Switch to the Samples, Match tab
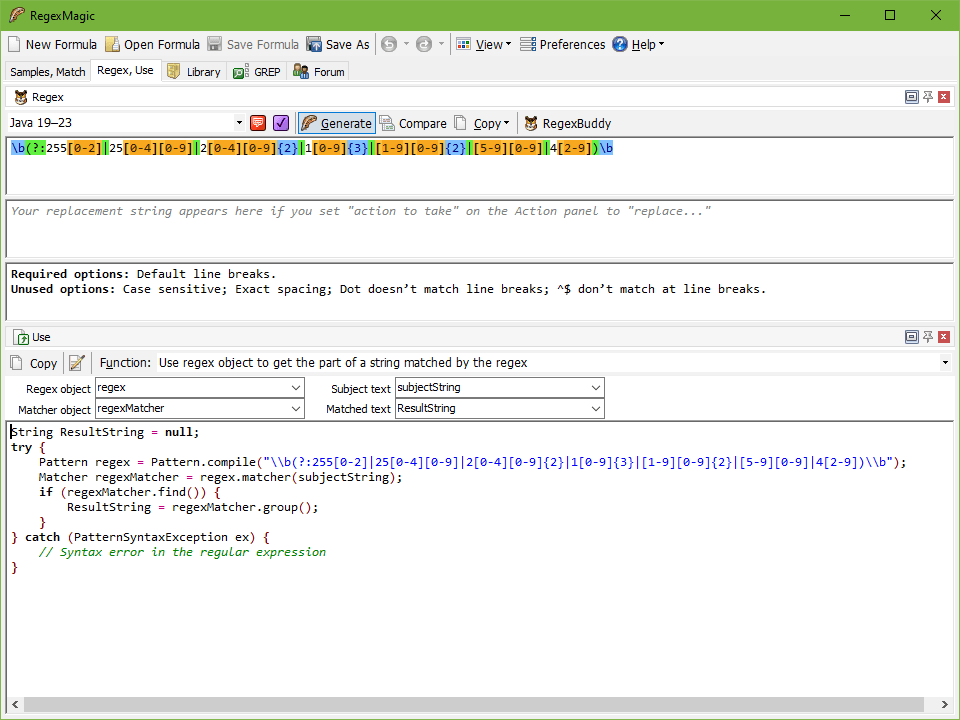The image size is (960, 720). (47, 72)
